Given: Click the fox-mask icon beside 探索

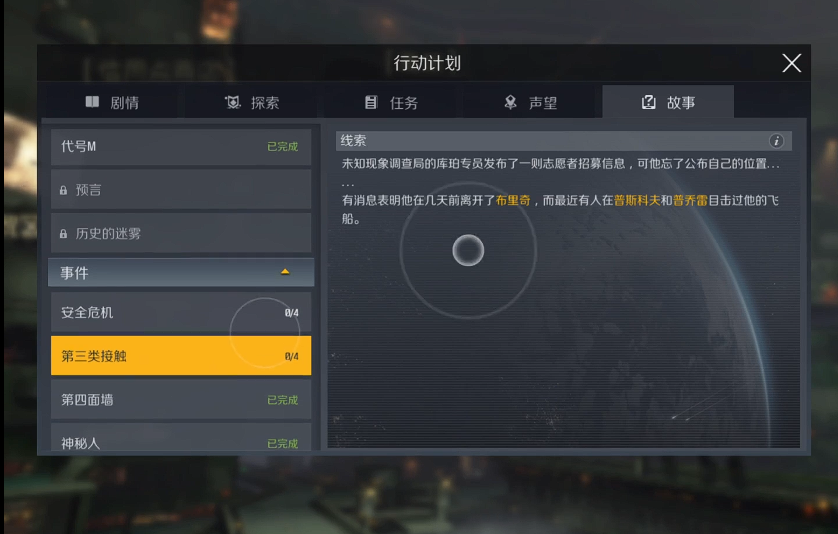Looking at the screenshot, I should click(232, 102).
